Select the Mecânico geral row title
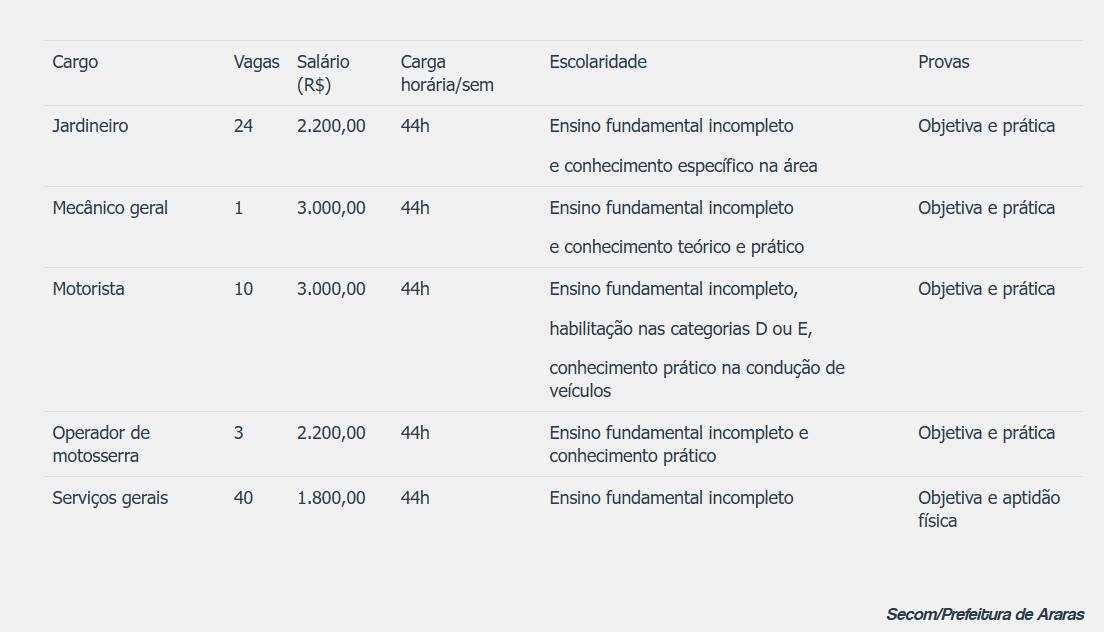The width and height of the screenshot is (1104, 632). click(110, 208)
